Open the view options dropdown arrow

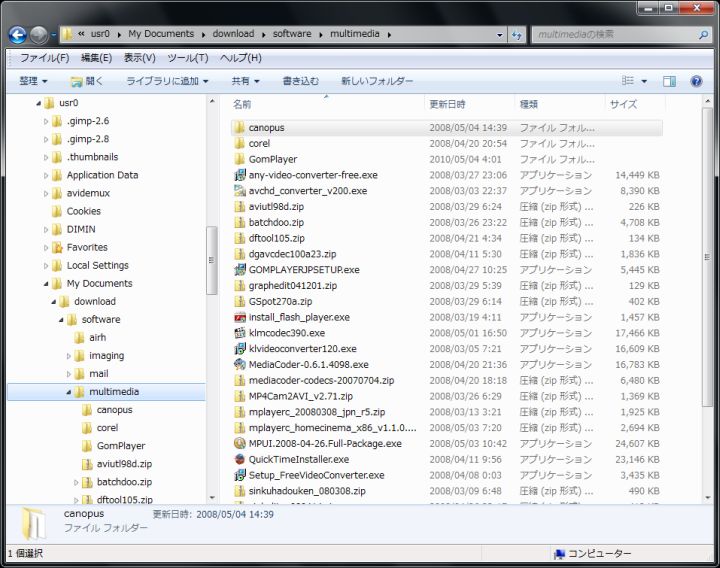click(643, 81)
